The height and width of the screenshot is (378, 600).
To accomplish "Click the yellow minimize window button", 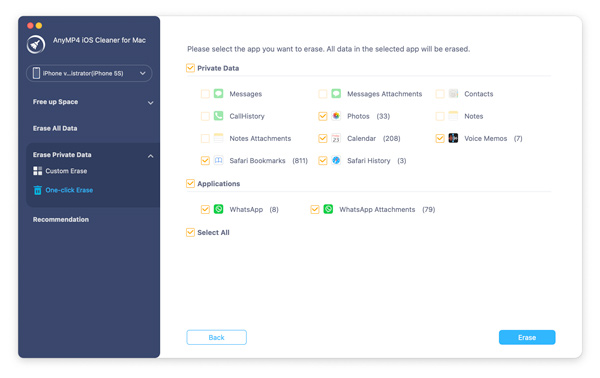I will coord(39,26).
